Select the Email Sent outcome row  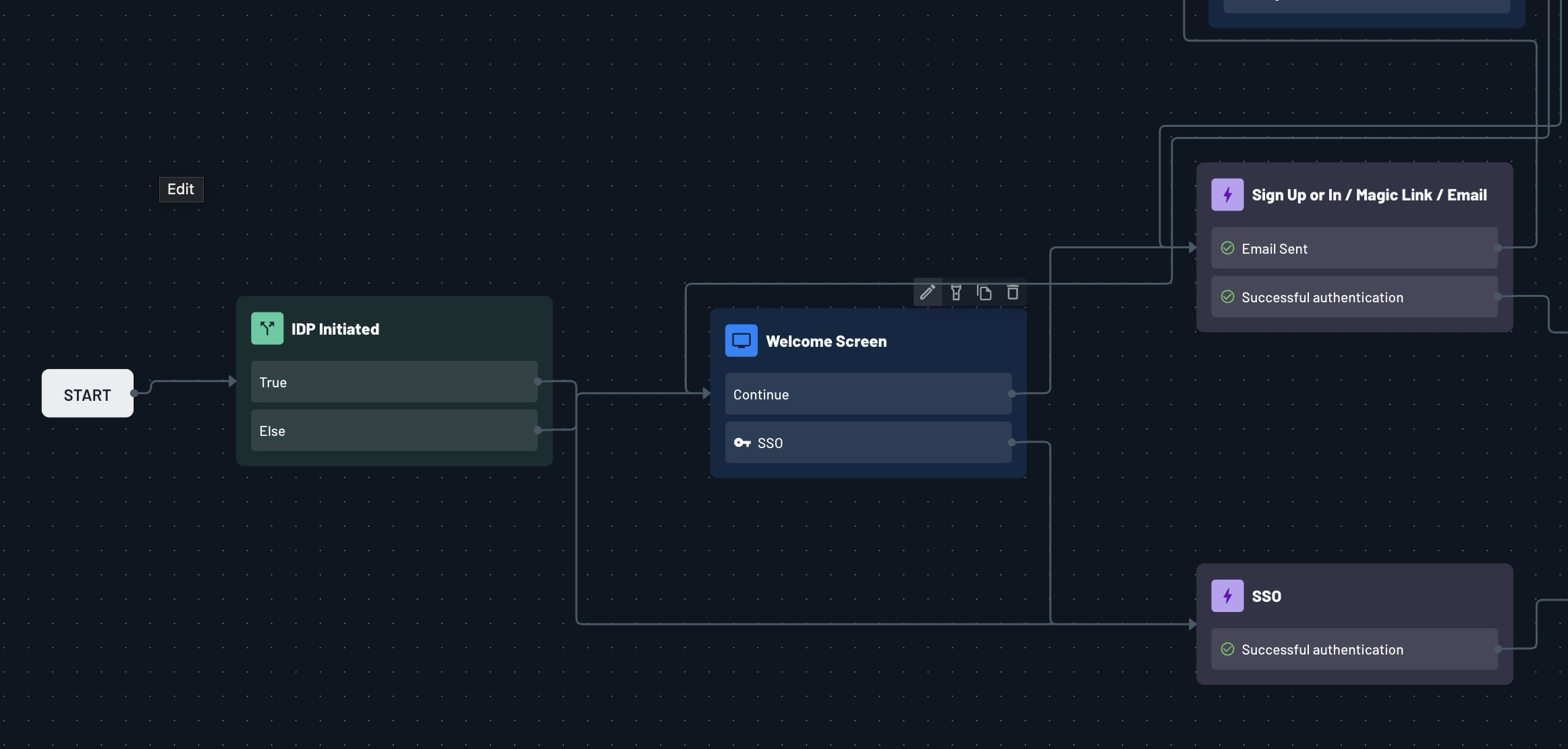click(1354, 248)
